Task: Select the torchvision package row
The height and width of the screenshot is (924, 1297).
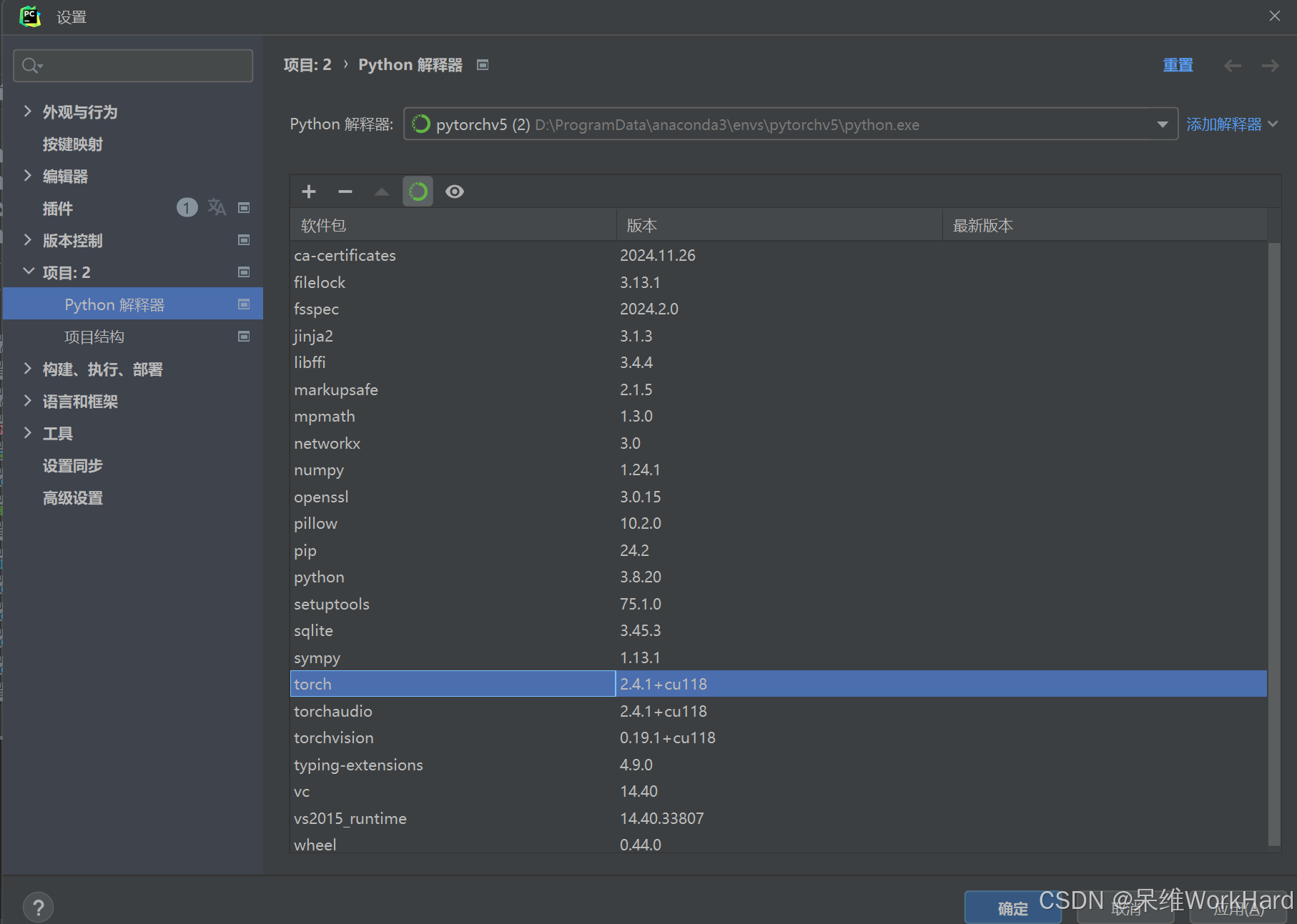Action: [x=779, y=737]
